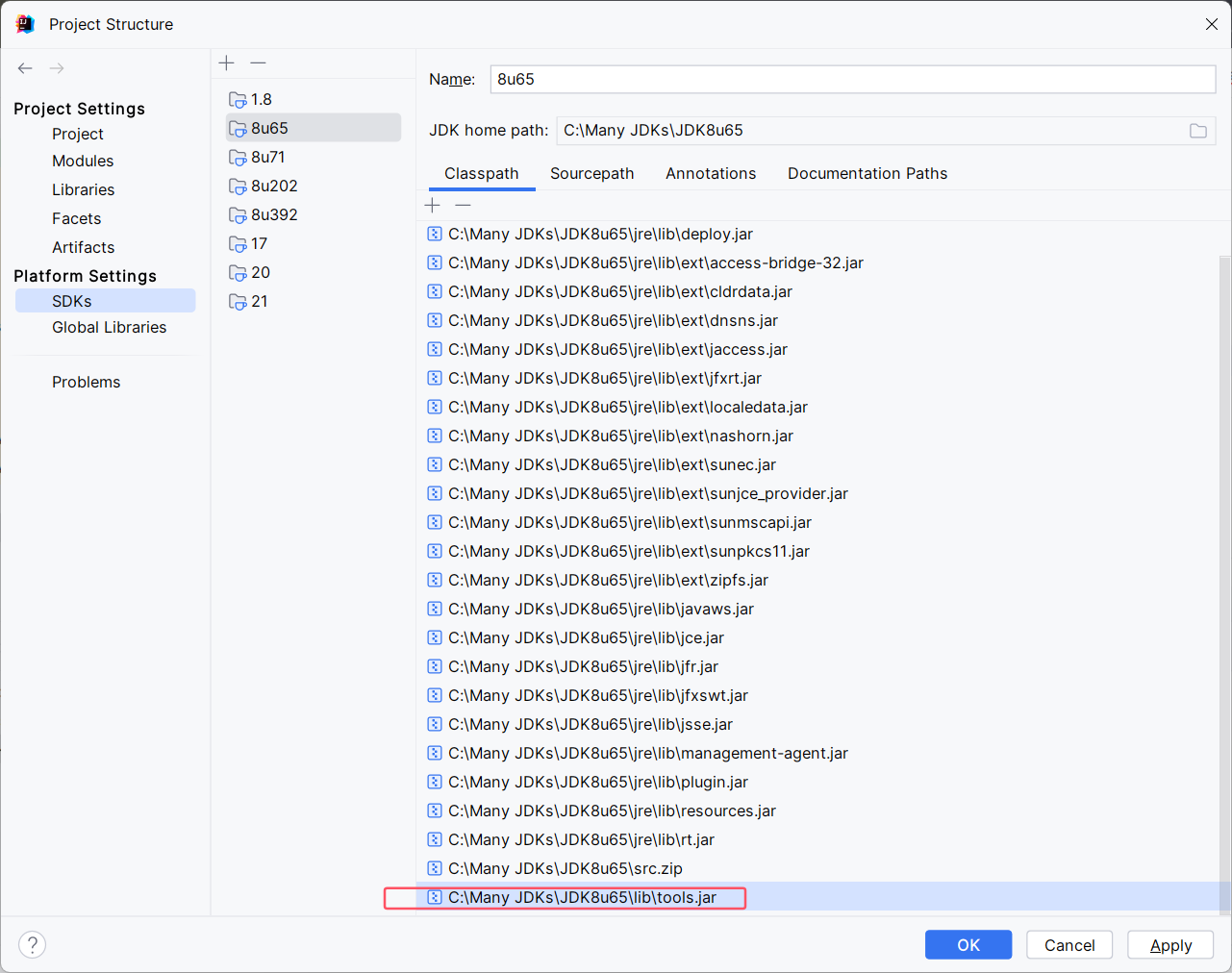Click archive icon of rt.jar row

(x=435, y=839)
